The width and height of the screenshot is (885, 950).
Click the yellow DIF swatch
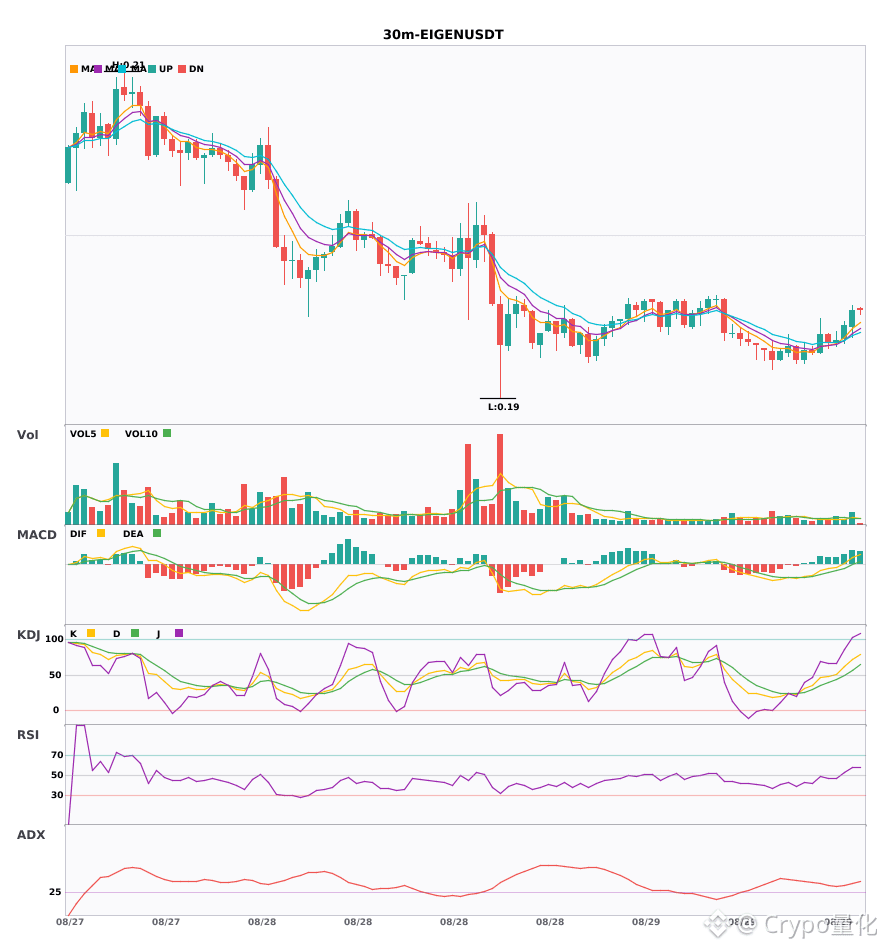click(x=101, y=533)
